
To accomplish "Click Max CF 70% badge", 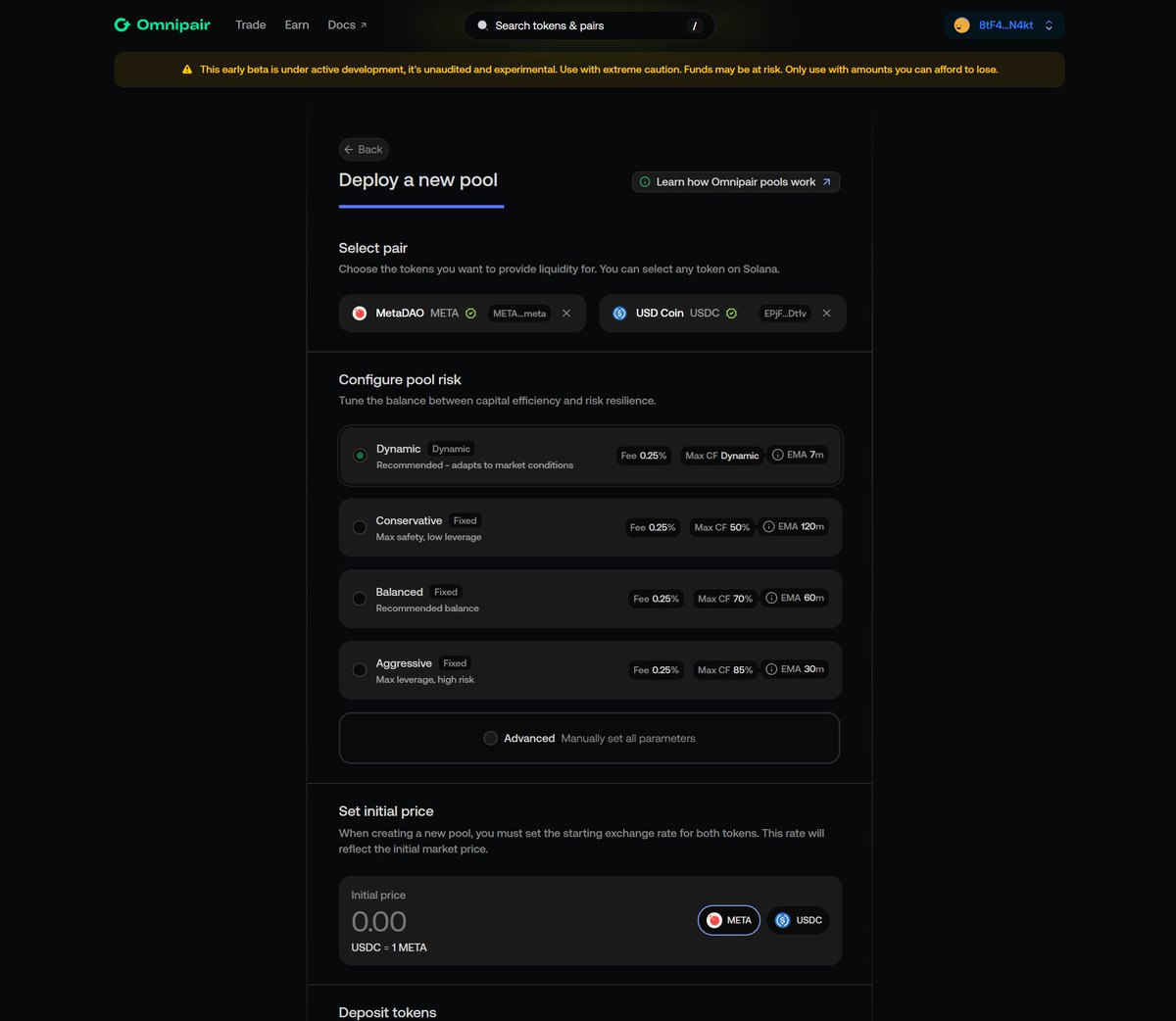I will click(725, 599).
